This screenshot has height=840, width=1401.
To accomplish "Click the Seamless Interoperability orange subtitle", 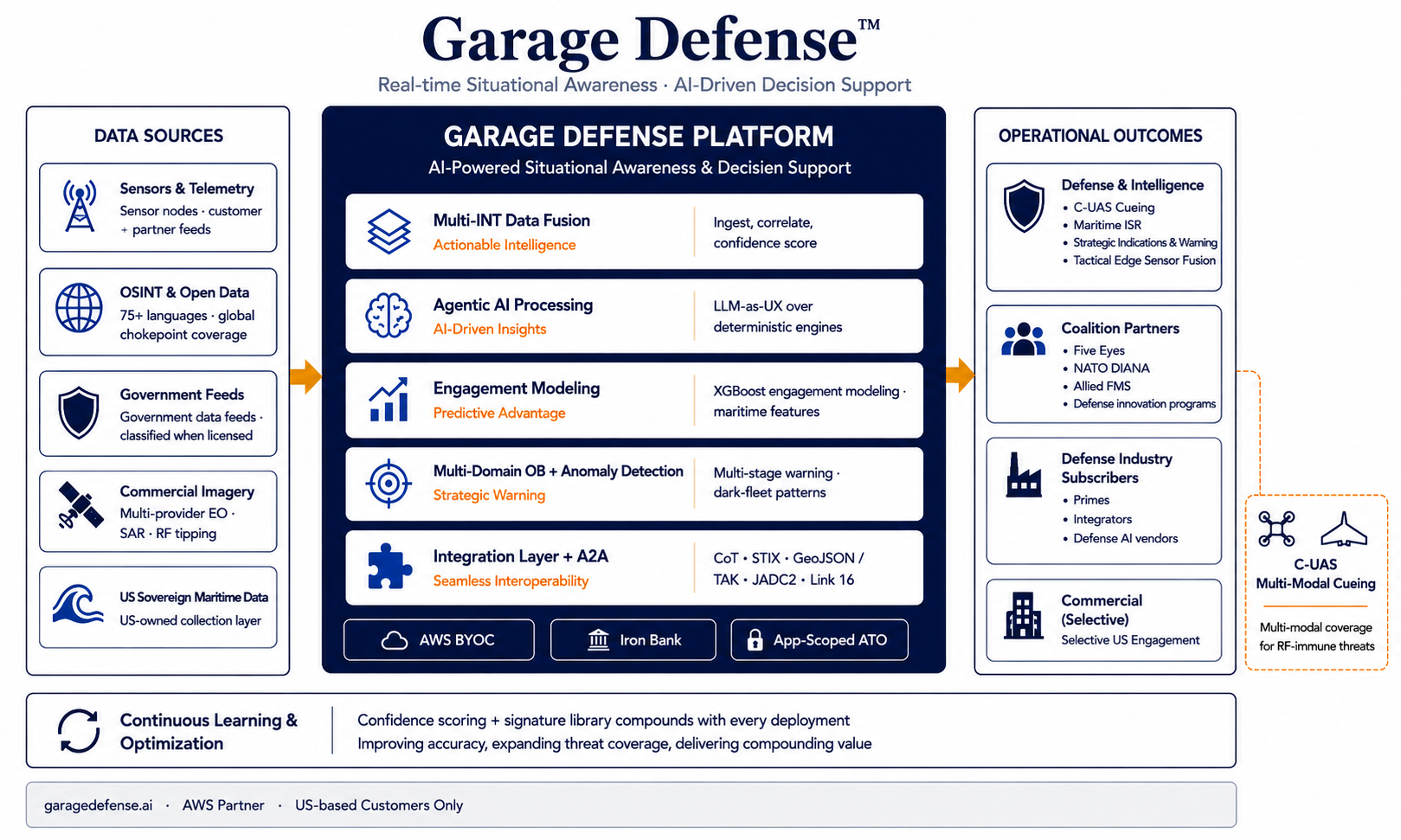I will [511, 580].
